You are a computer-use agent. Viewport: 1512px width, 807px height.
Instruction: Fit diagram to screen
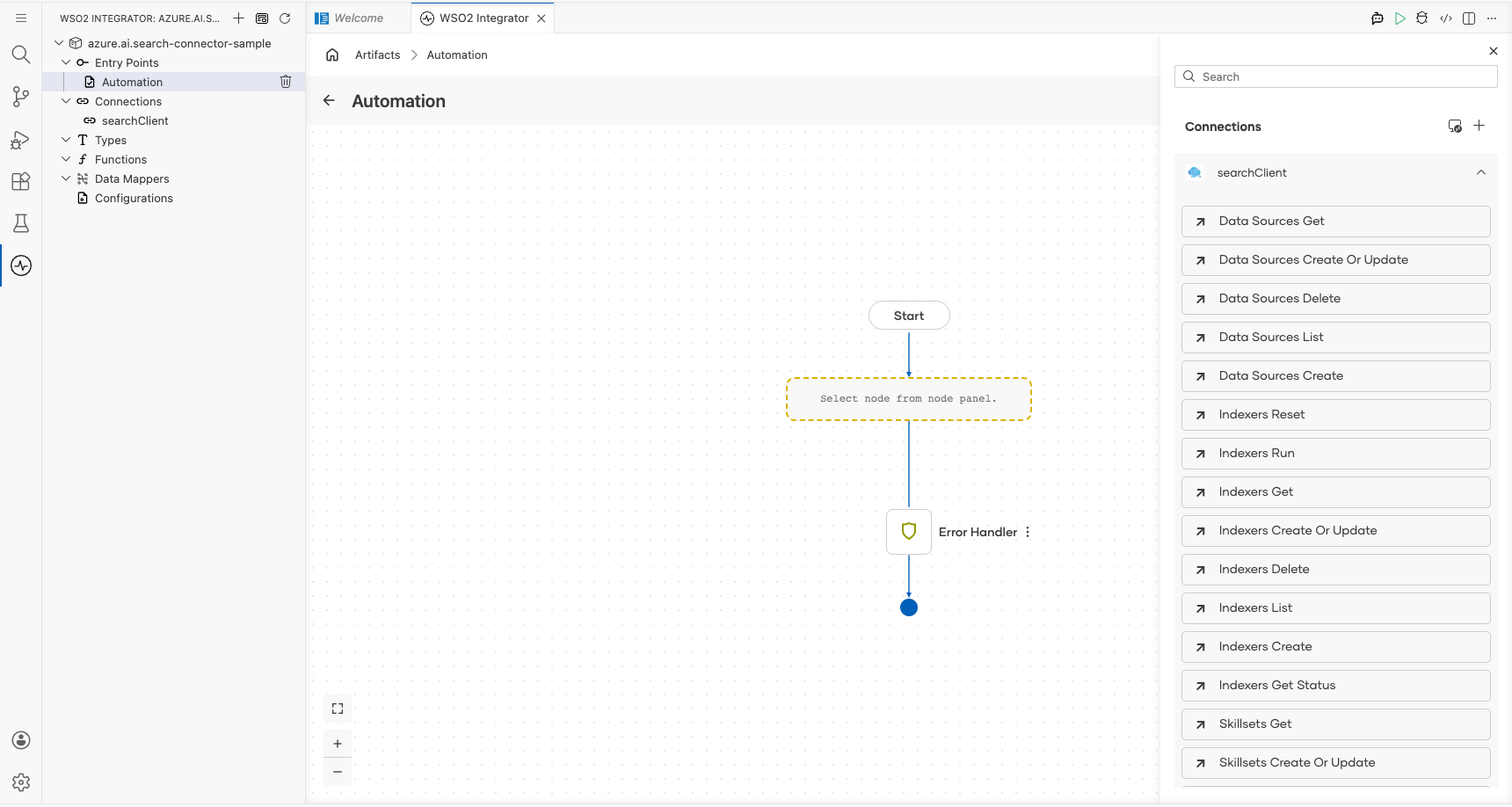338,709
